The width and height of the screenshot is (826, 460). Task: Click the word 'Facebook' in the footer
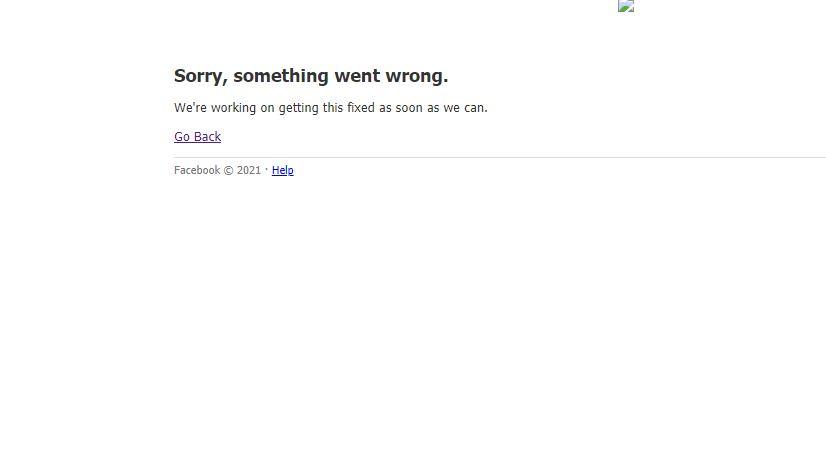pyautogui.click(x=197, y=170)
